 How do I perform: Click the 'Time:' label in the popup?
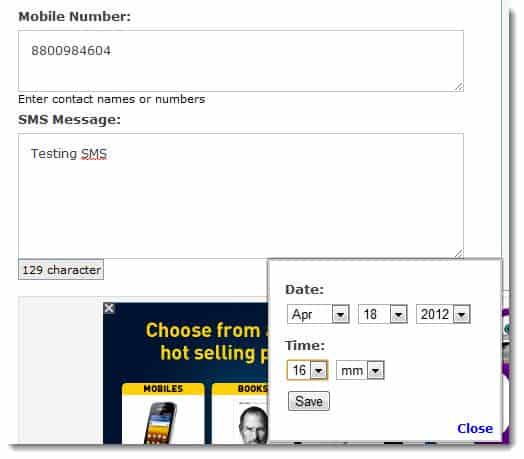tap(305, 345)
